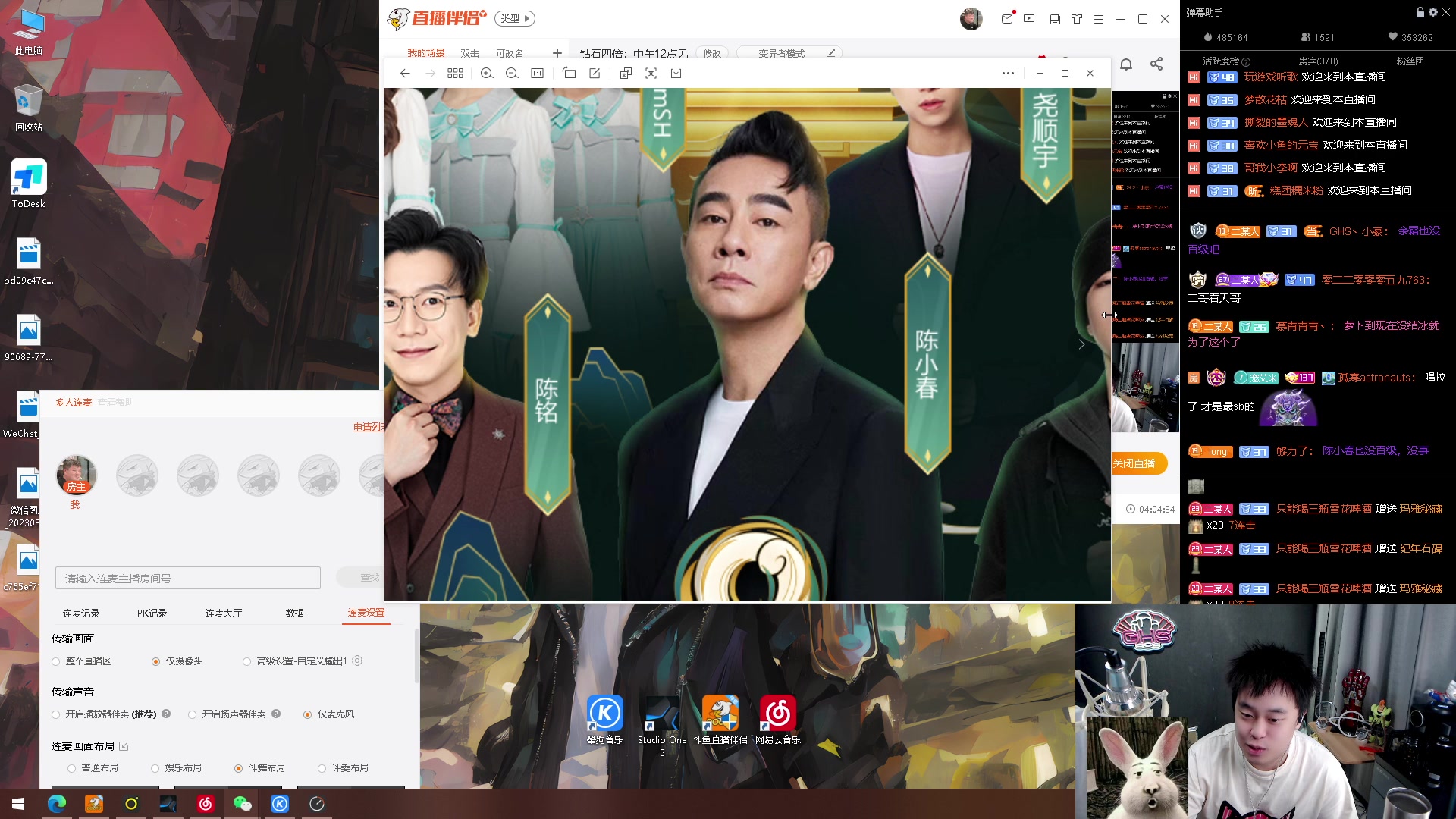The width and height of the screenshot is (1456, 819).
Task: Click the screen playback icon in 直播伴侣 title bar
Action: (x=1029, y=19)
